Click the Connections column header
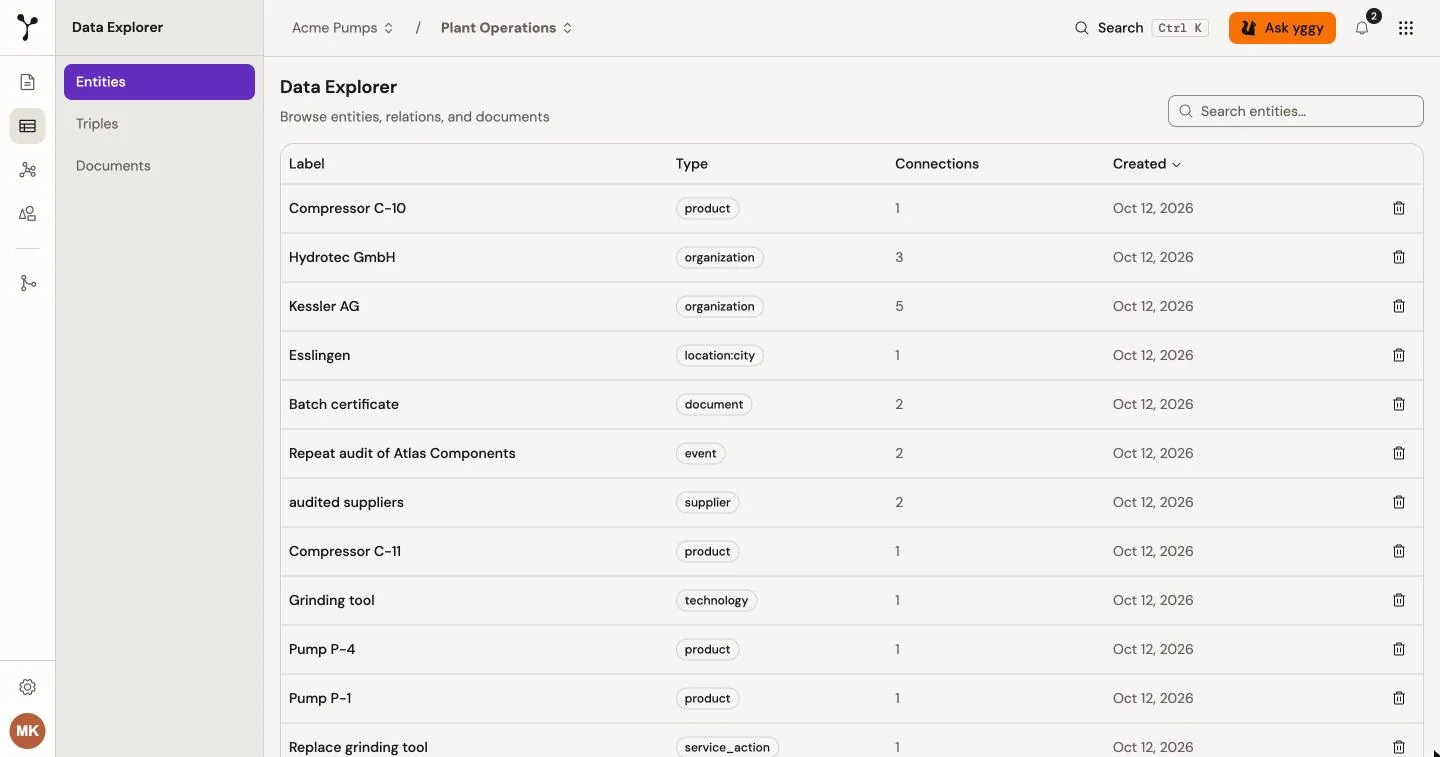The image size is (1440, 757). click(937, 164)
